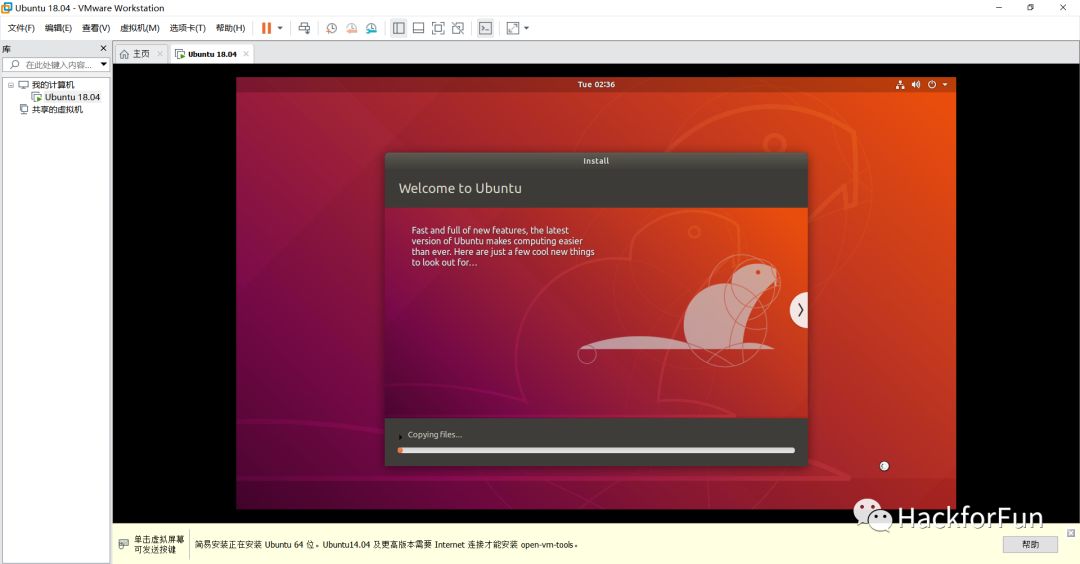Open the Ubuntu system menu arrow

point(945,85)
